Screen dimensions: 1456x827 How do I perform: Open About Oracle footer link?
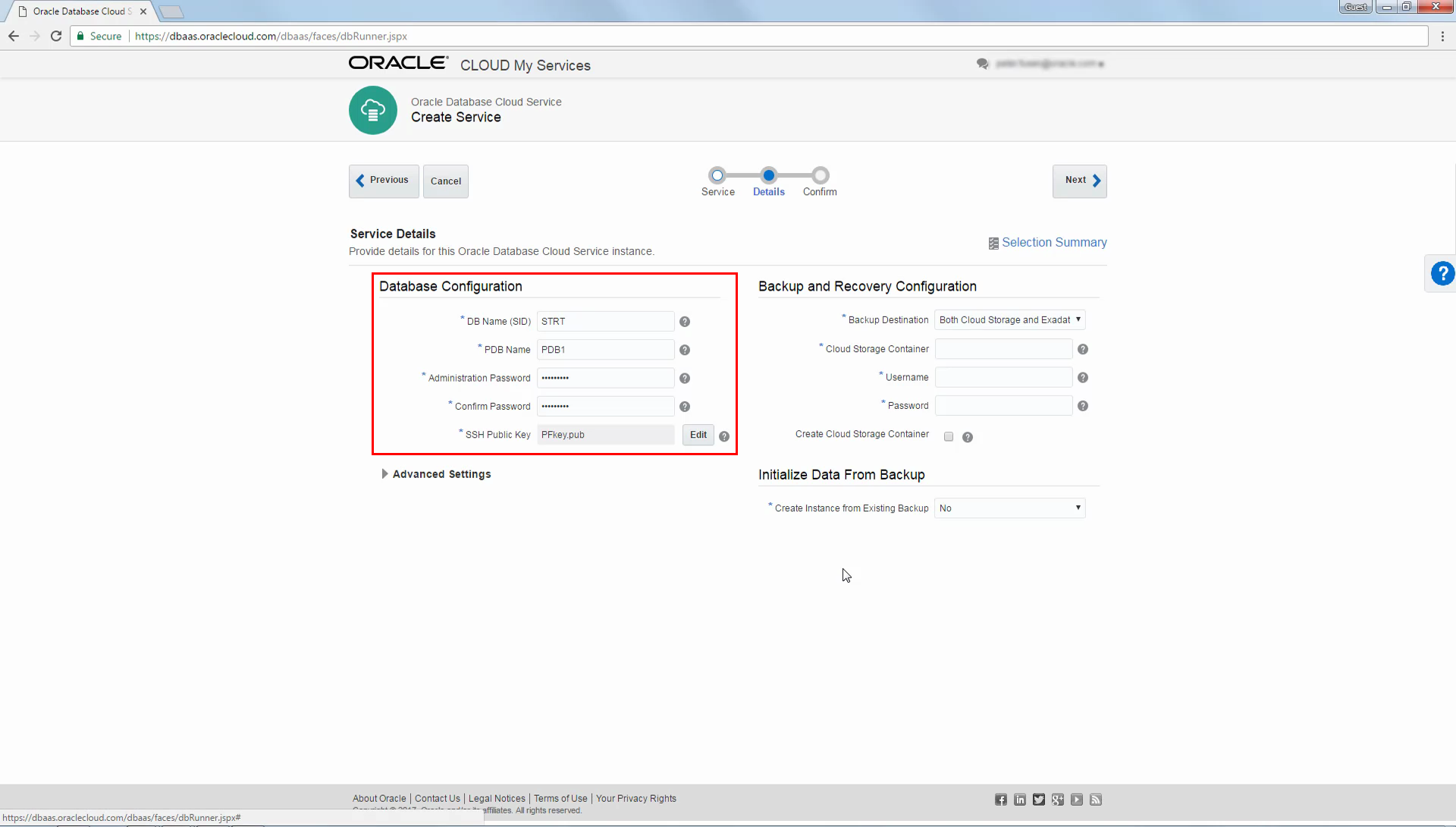coord(379,799)
